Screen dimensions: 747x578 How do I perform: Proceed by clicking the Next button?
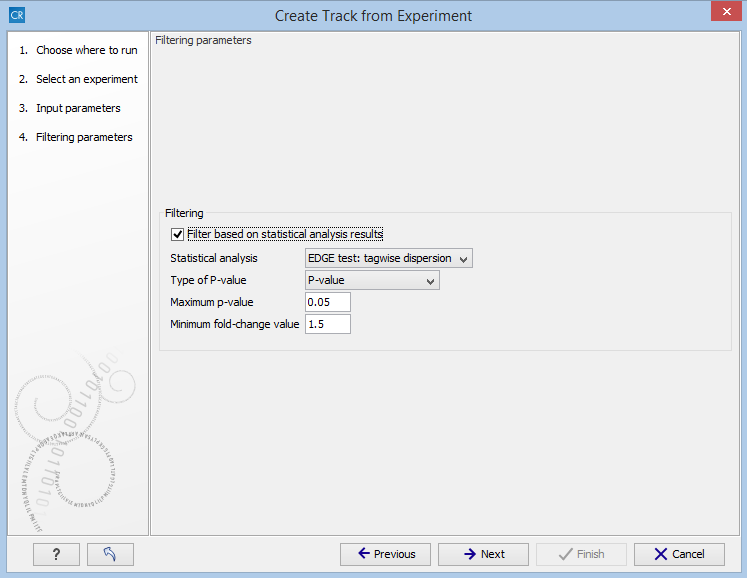click(x=483, y=554)
